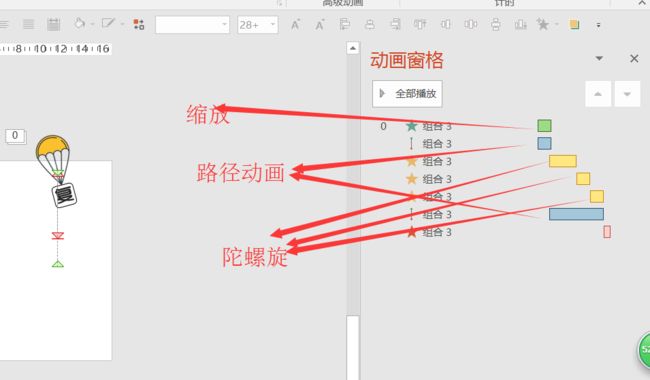Move selected animation earlier with up arrow
650x380 pixels.
pyautogui.click(x=598, y=94)
